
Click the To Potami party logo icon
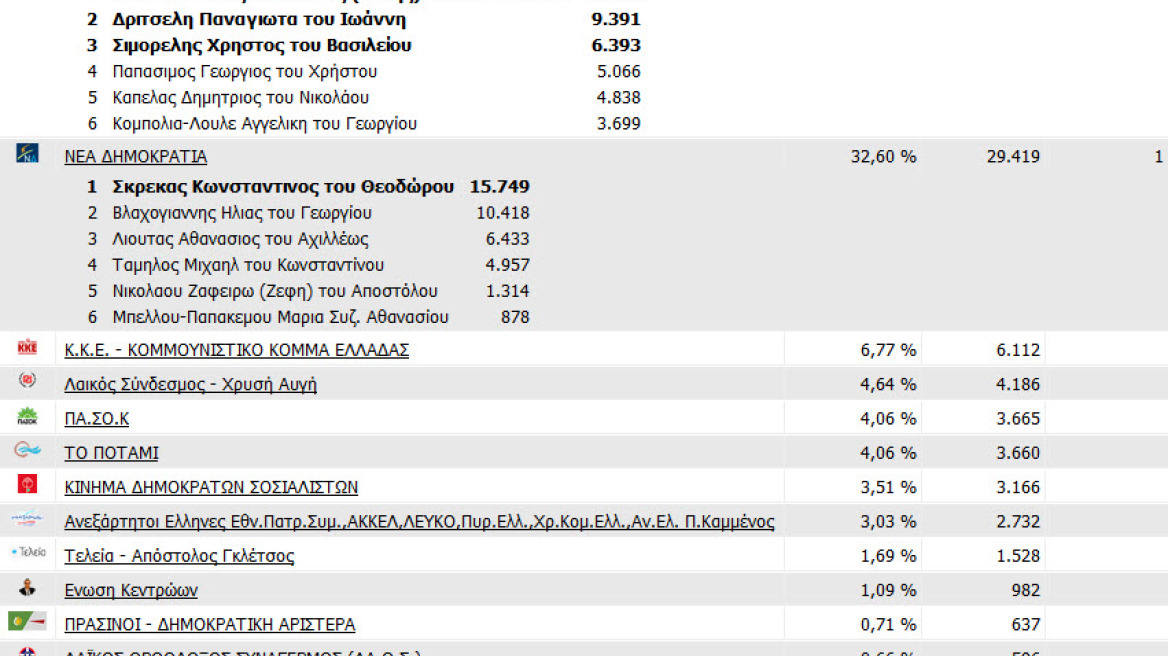28,450
